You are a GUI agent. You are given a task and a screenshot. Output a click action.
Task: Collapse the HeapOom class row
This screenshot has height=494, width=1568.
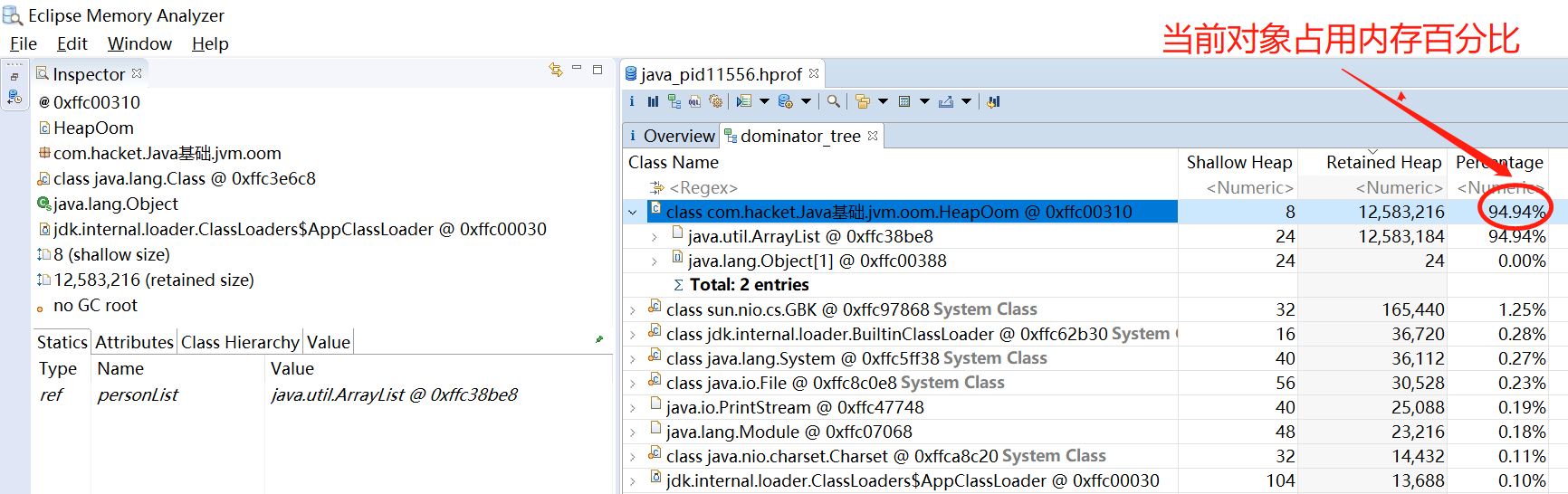pos(633,213)
